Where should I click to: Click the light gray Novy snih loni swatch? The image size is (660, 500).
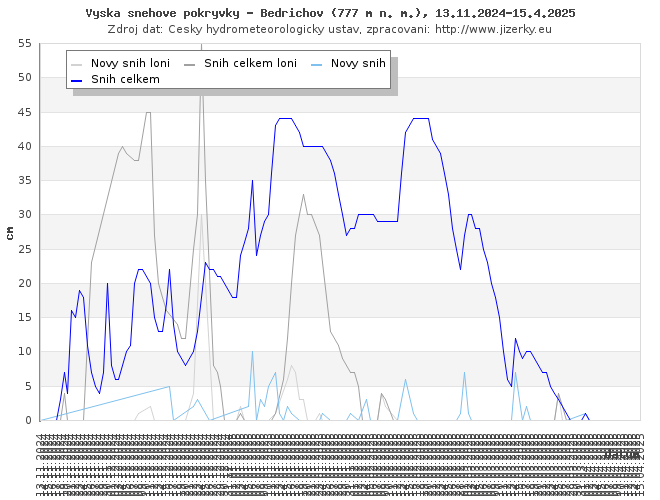(x=78, y=63)
